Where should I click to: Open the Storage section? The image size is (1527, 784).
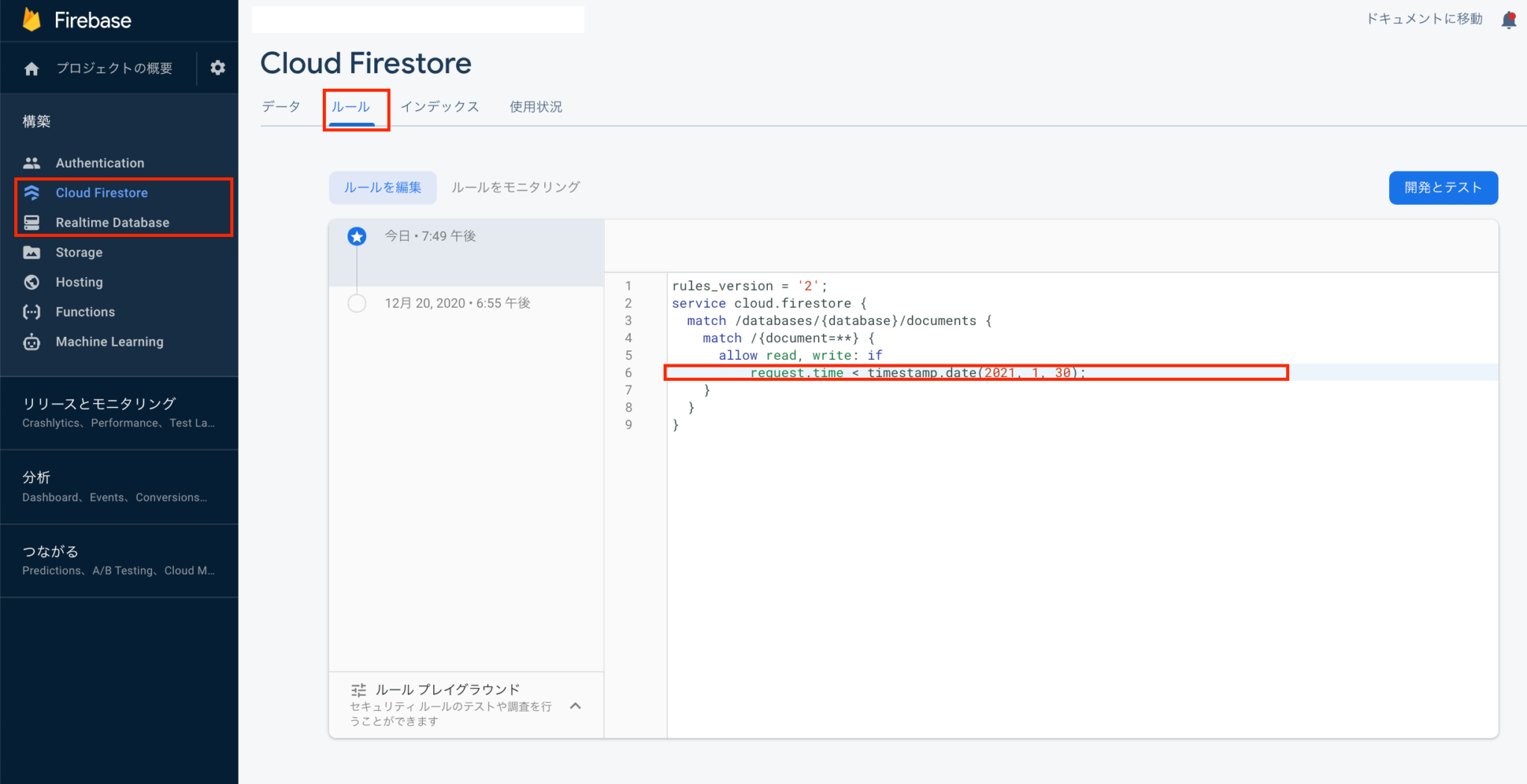click(x=79, y=252)
